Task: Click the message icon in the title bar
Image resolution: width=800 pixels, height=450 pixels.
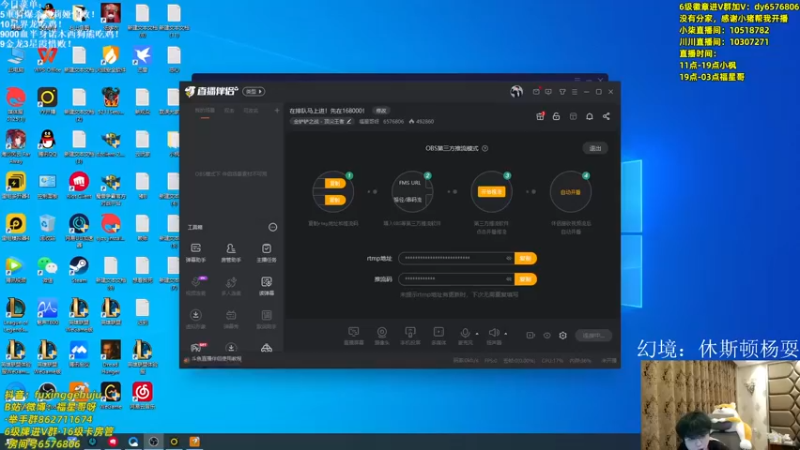Action: (x=548, y=92)
